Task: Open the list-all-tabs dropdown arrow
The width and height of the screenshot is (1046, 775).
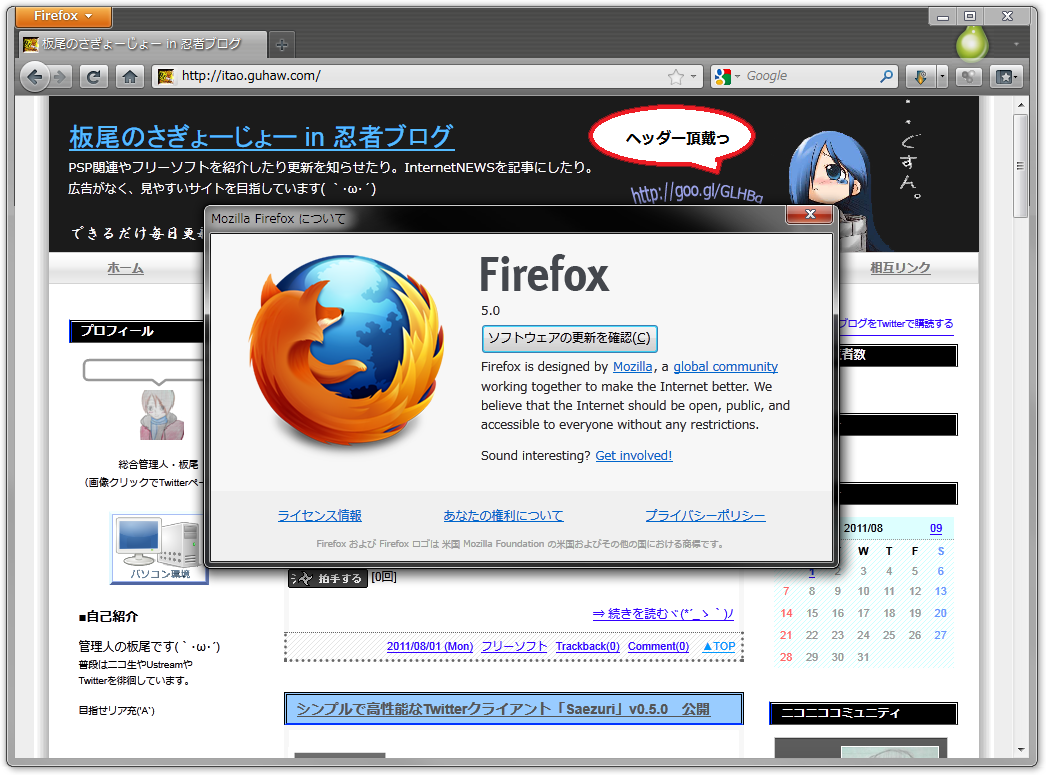Action: (x=1016, y=44)
